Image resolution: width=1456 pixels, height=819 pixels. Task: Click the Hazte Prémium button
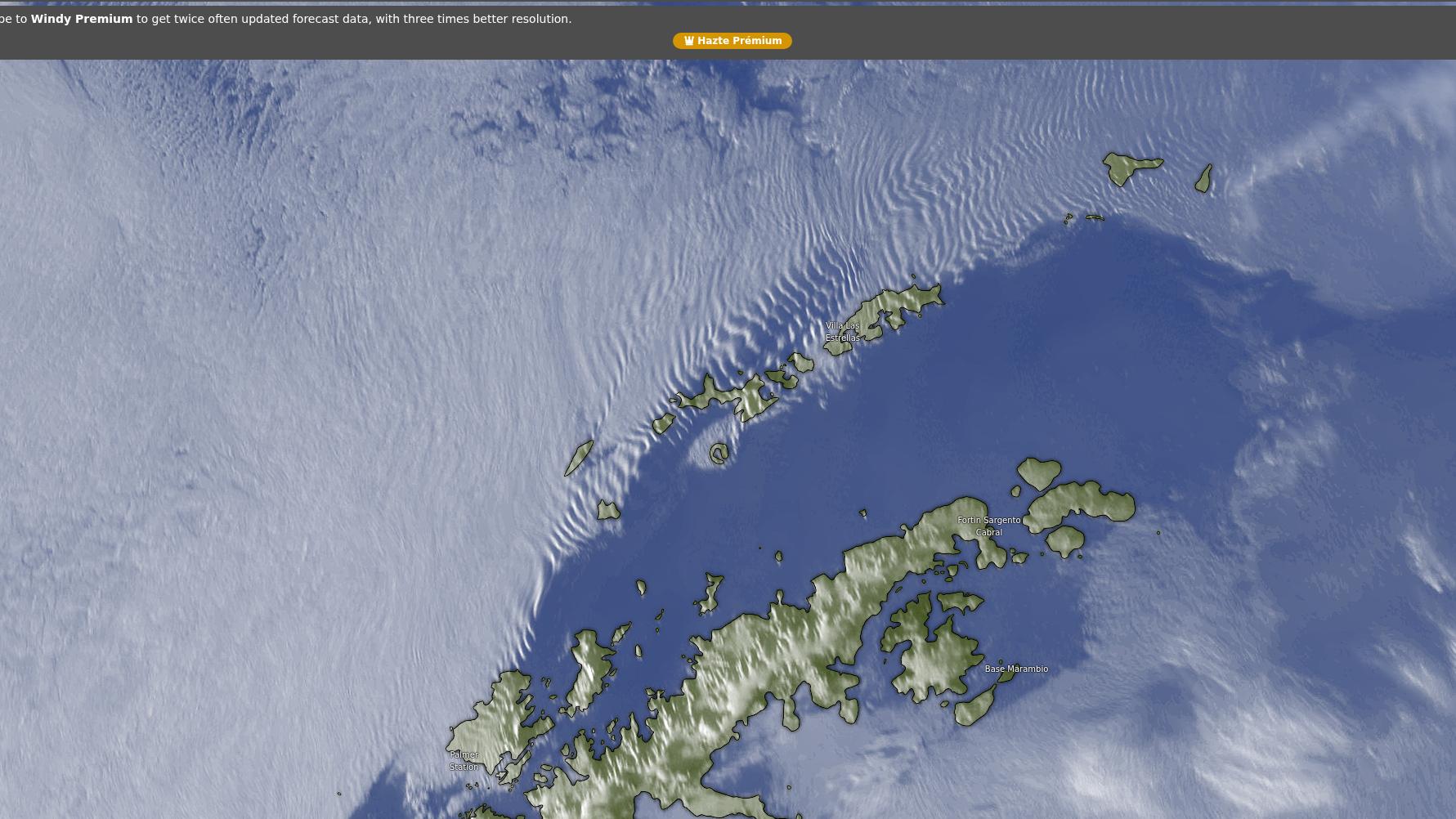point(732,41)
